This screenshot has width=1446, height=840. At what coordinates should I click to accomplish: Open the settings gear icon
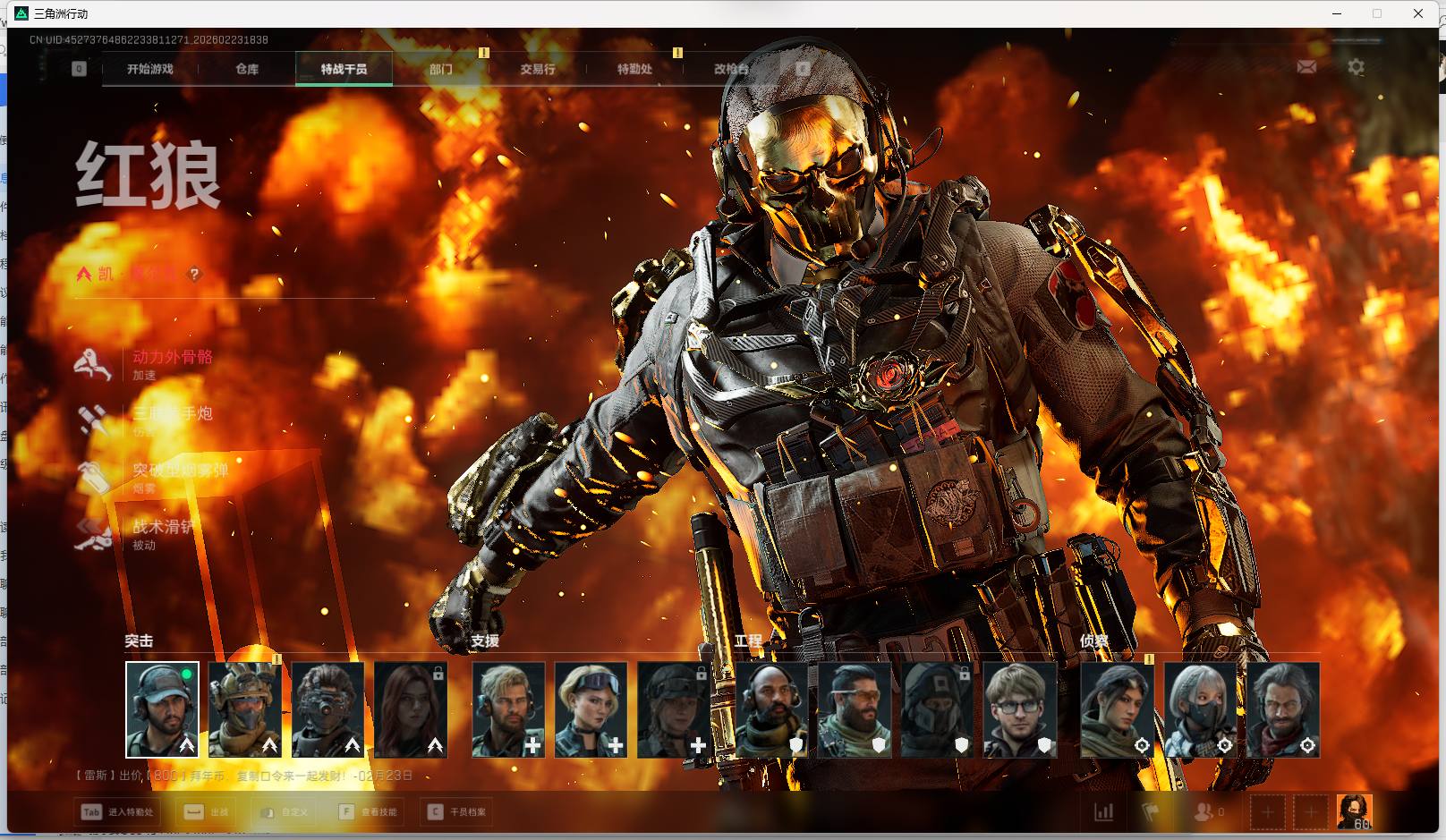pyautogui.click(x=1356, y=67)
